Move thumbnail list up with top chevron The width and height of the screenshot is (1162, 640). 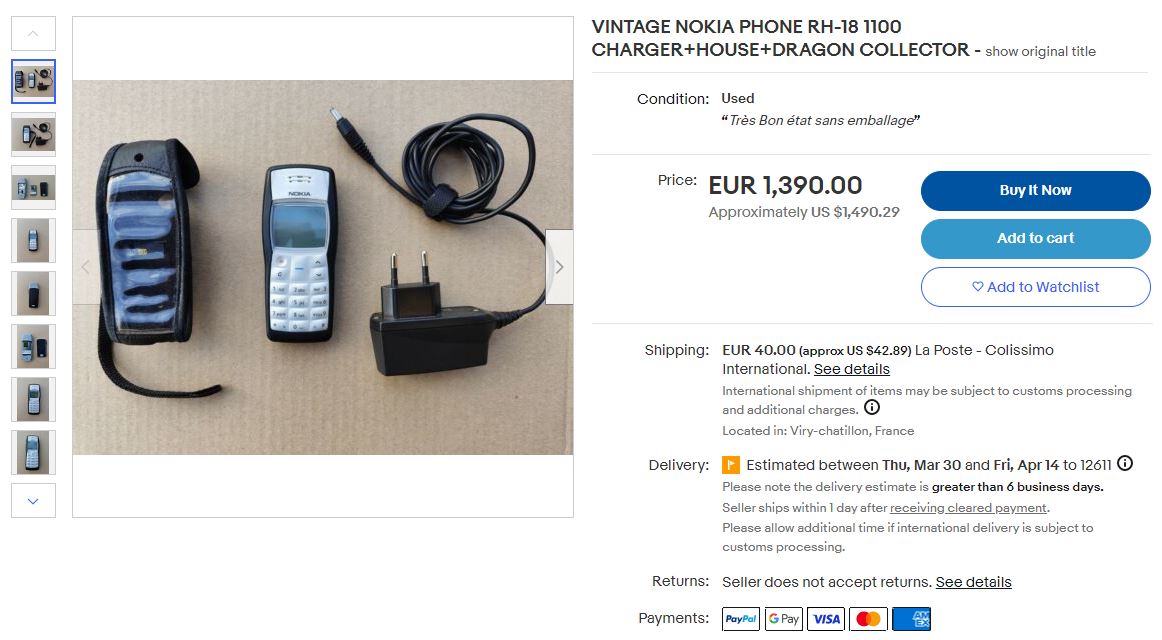(33, 33)
